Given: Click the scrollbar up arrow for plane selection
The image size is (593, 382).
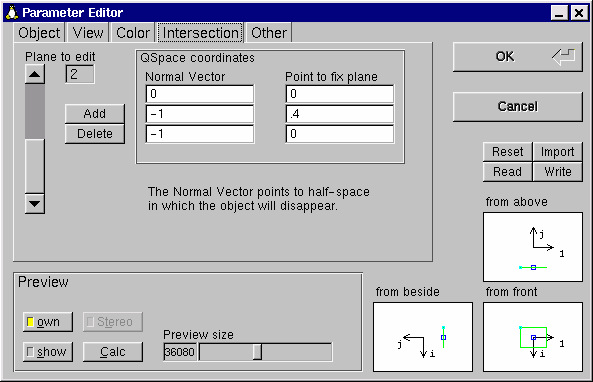Looking at the screenshot, I should [x=35, y=74].
